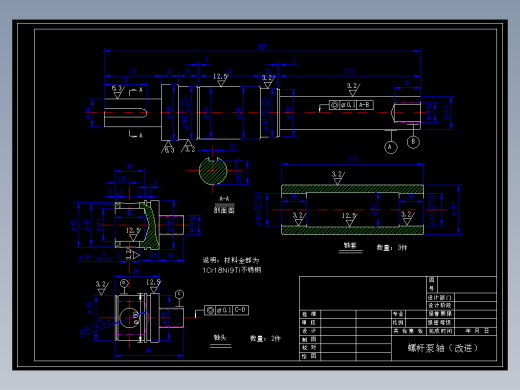This screenshot has width=520, height=390.
Task: Select the 81 dimension under shaft head view
Action: pyautogui.click(x=149, y=350)
